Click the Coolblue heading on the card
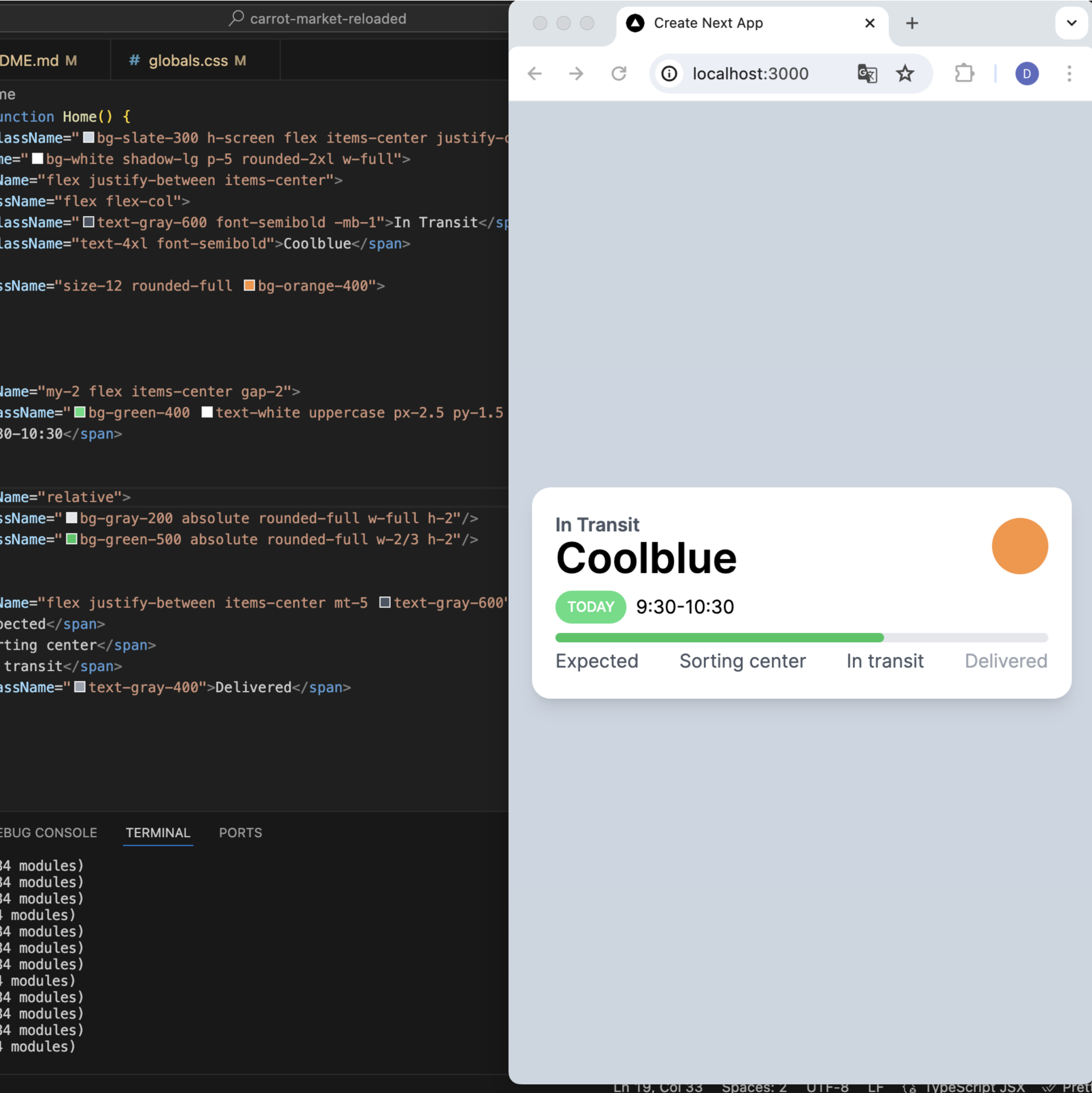 (x=646, y=558)
